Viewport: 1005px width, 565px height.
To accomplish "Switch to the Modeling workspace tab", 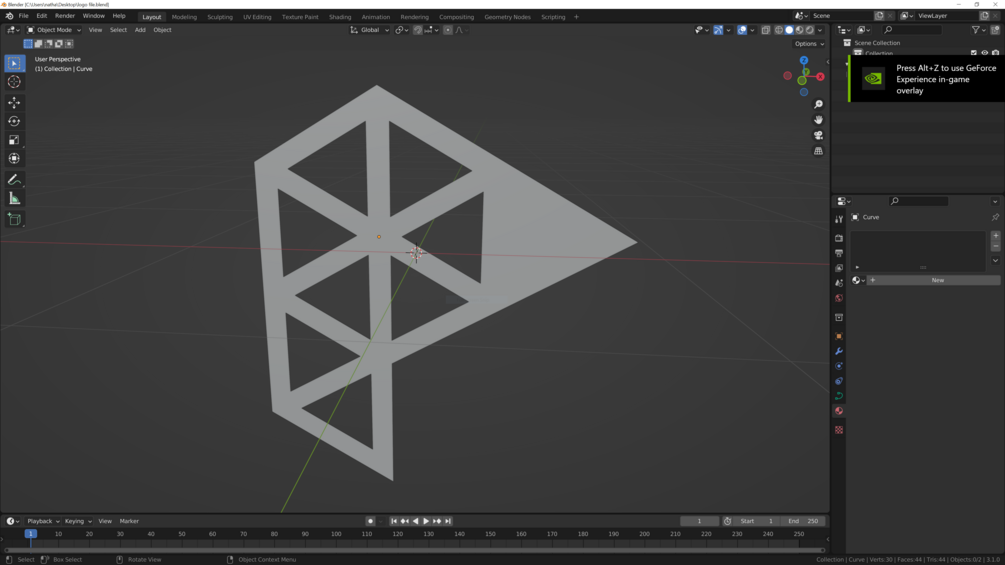I will point(184,17).
